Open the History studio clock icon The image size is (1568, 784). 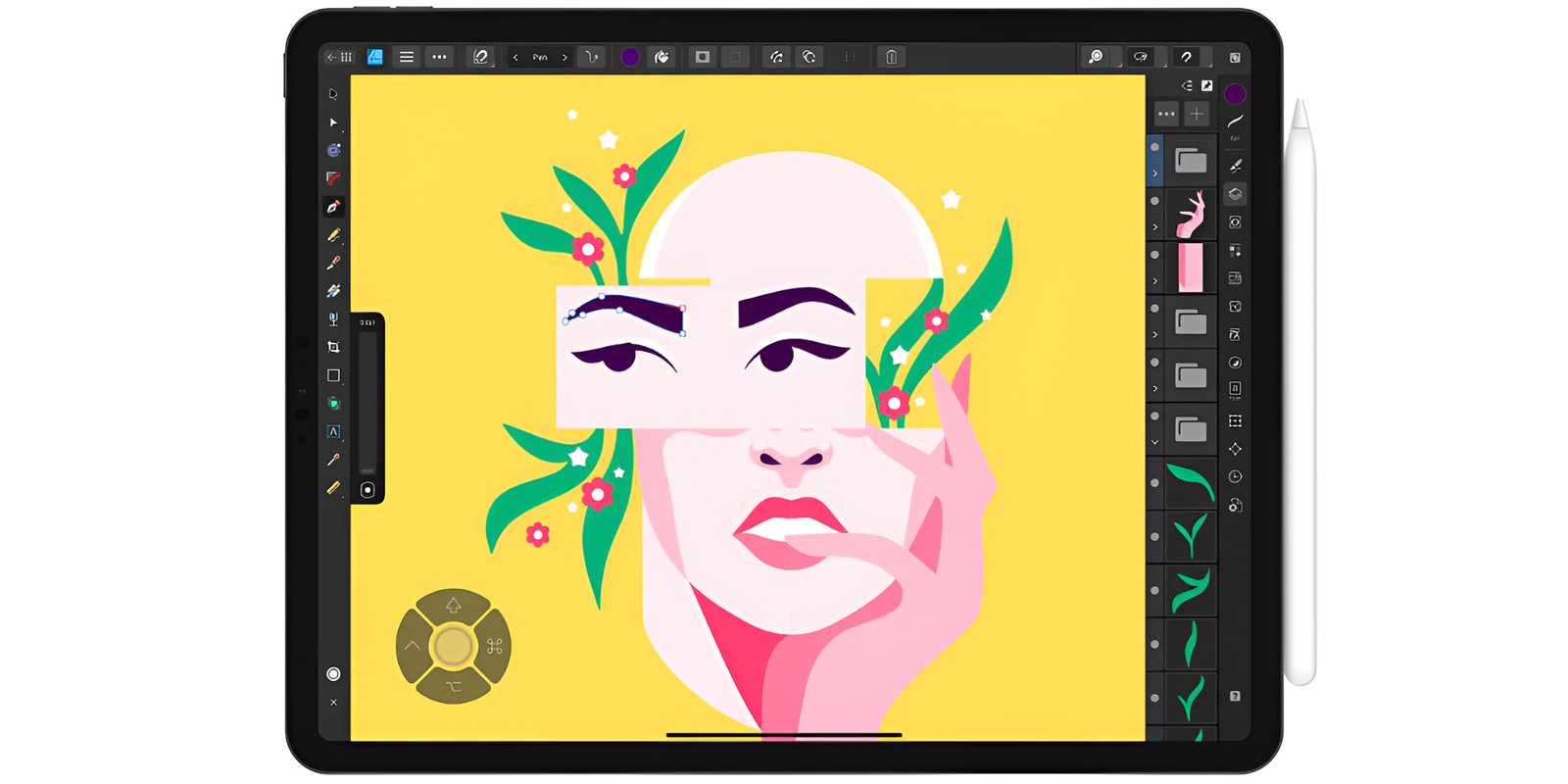pyautogui.click(x=1235, y=476)
